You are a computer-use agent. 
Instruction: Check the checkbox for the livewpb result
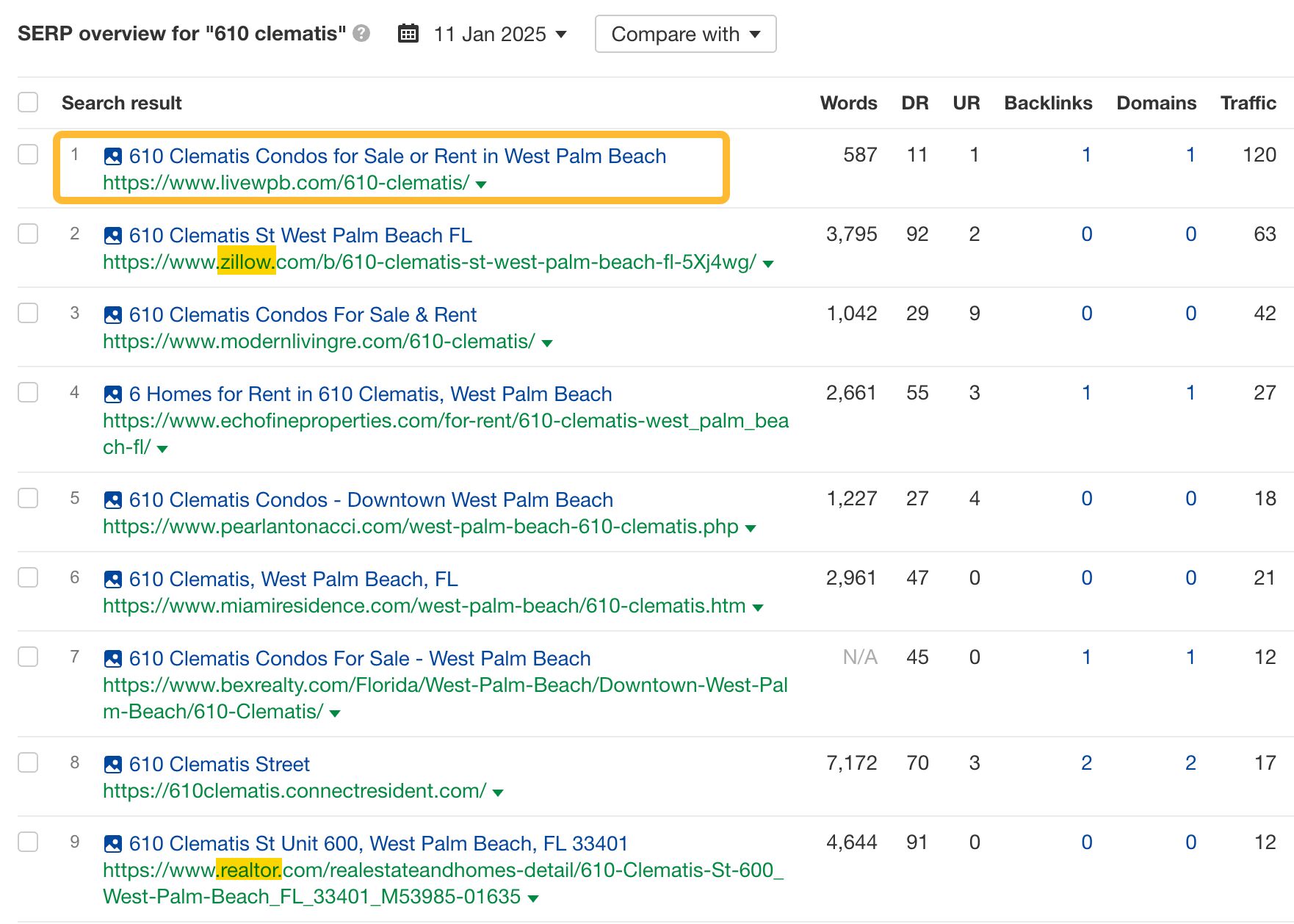pos(28,154)
